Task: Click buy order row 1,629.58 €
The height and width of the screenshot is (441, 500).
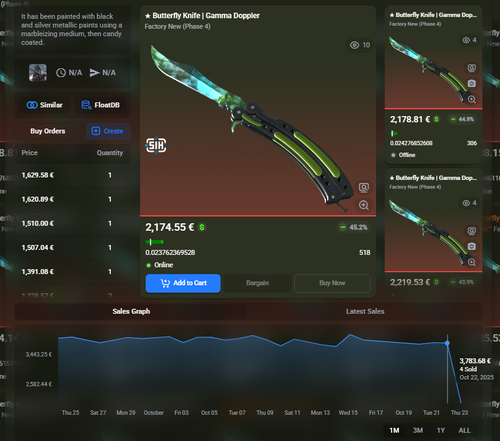Action: [x=72, y=175]
